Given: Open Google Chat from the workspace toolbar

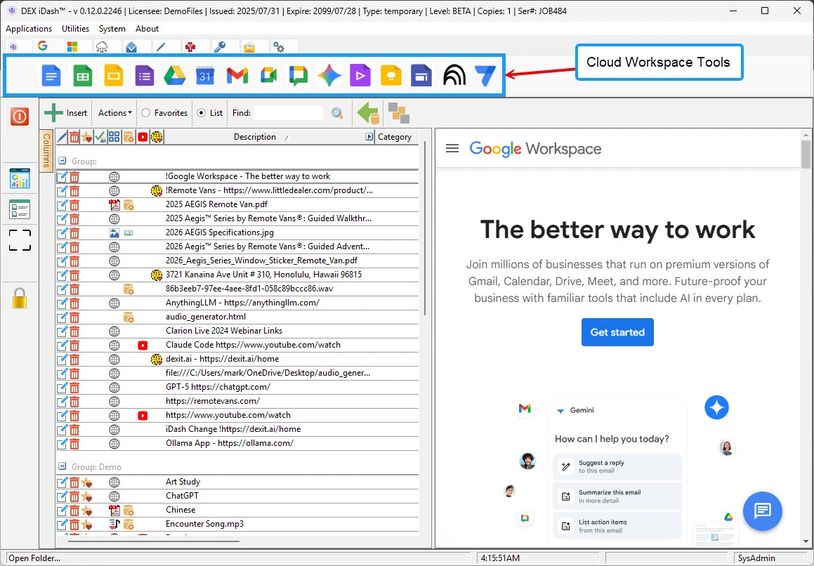Looking at the screenshot, I should tap(298, 76).
